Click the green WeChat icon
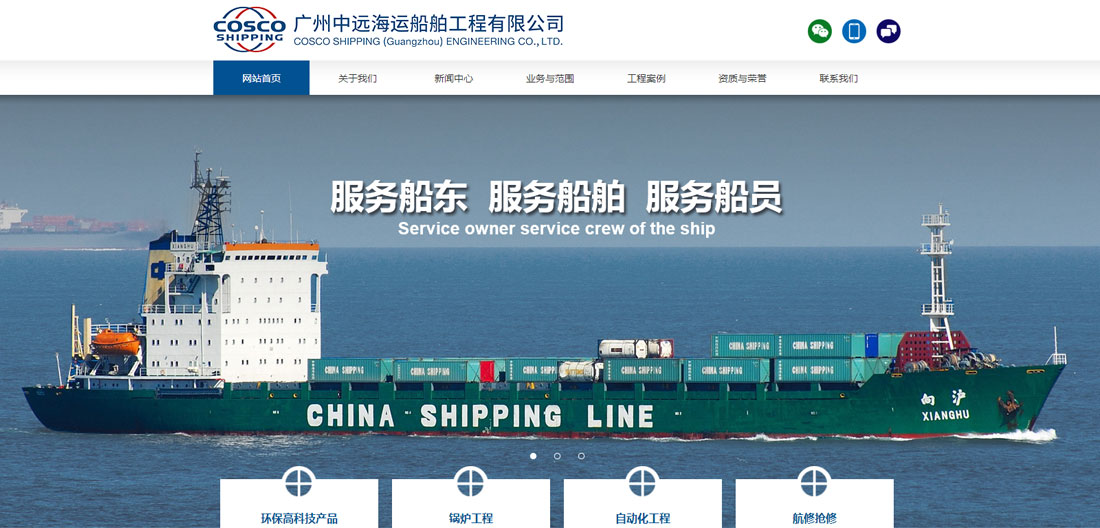Image resolution: width=1100 pixels, height=528 pixels. 819,31
